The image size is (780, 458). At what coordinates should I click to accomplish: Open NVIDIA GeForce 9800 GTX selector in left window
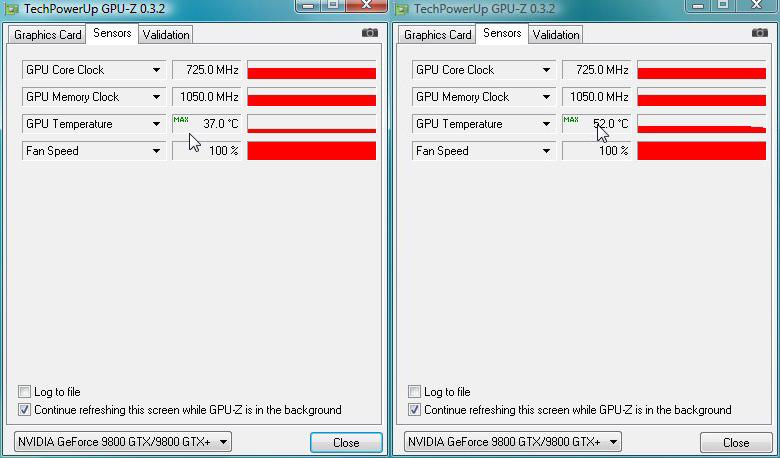[x=123, y=442]
